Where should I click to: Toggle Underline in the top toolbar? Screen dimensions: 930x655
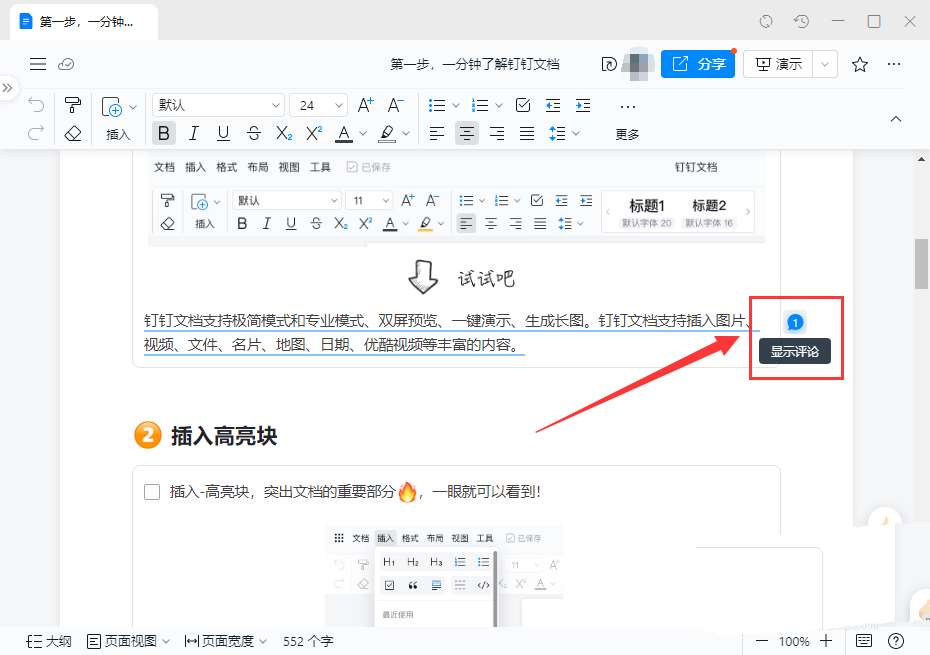(x=223, y=133)
